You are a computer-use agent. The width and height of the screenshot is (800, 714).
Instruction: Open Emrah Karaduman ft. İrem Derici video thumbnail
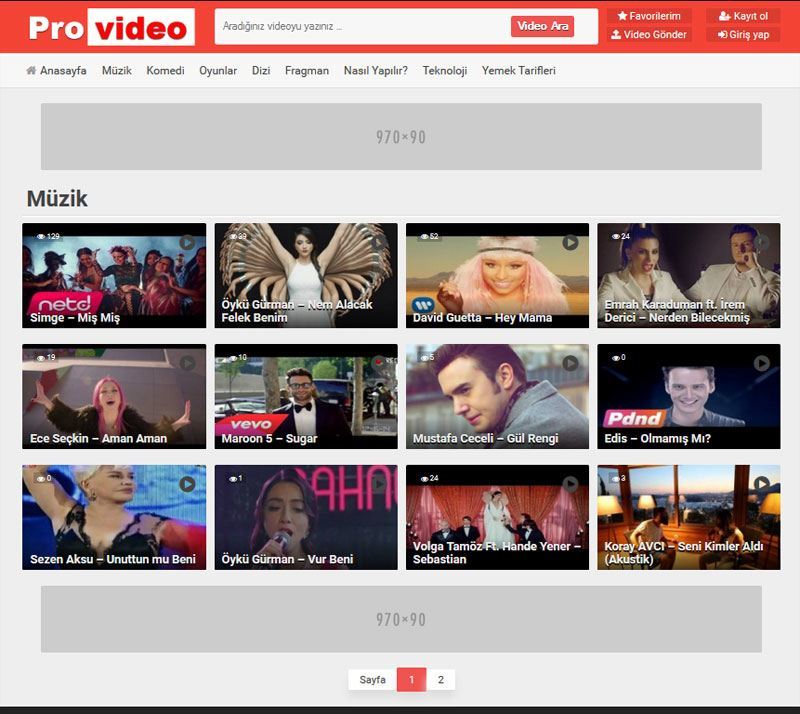689,276
